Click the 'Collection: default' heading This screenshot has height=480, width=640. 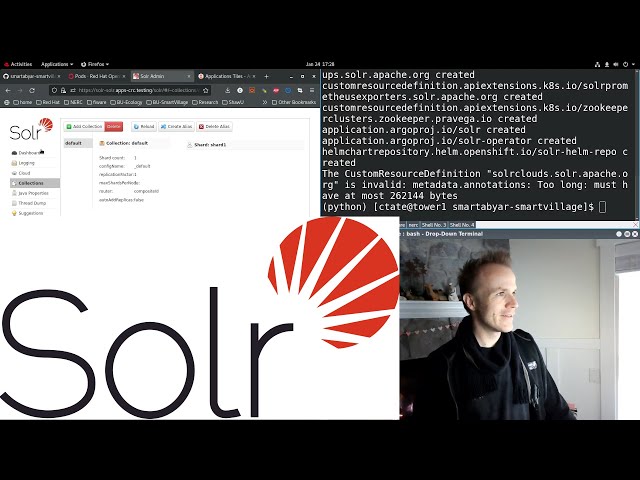[x=127, y=143]
